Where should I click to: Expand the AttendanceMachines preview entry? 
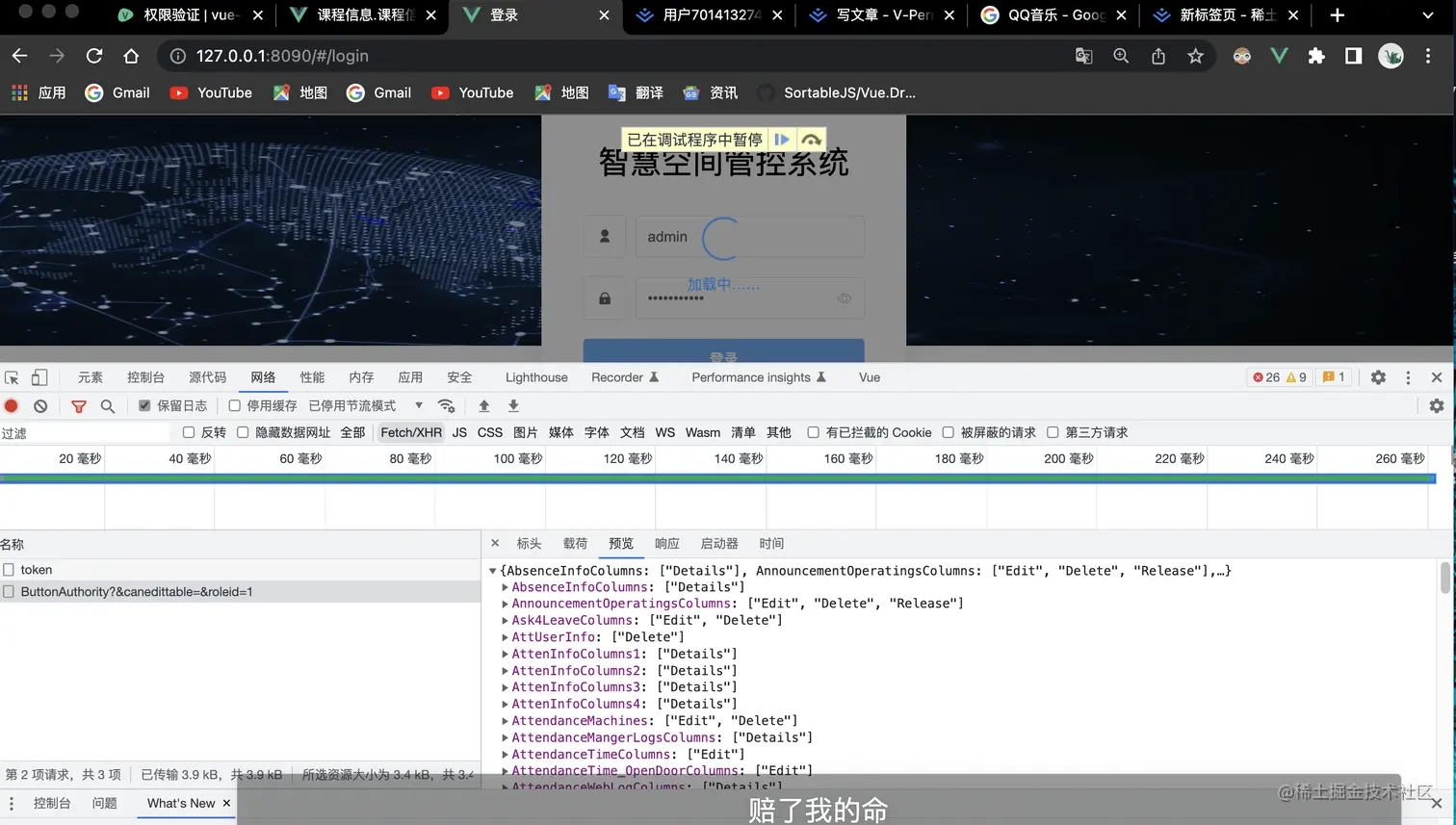(x=507, y=720)
